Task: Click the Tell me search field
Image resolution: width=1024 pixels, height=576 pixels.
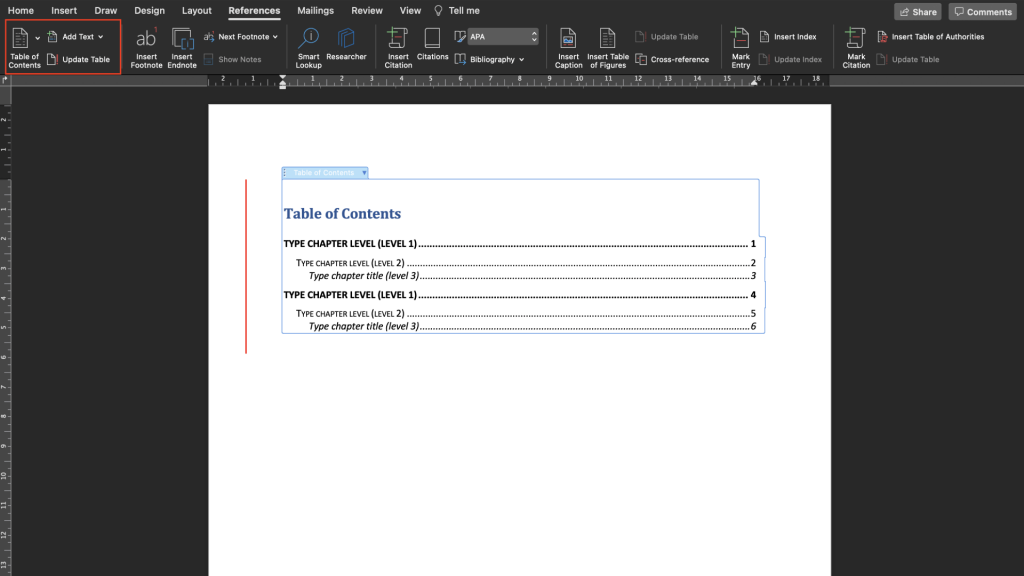Action: [x=457, y=10]
